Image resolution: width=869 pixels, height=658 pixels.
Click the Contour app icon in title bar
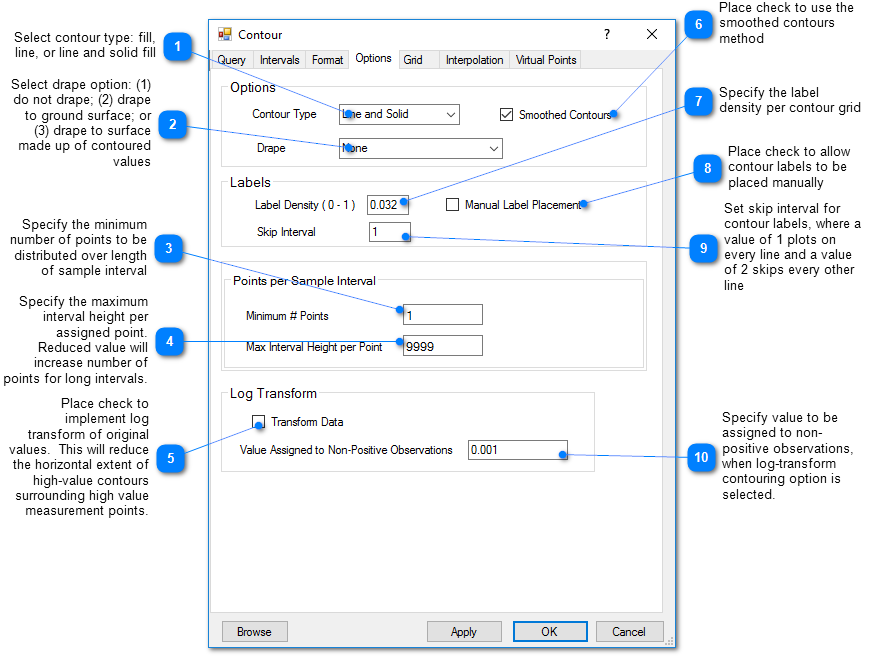pos(225,34)
